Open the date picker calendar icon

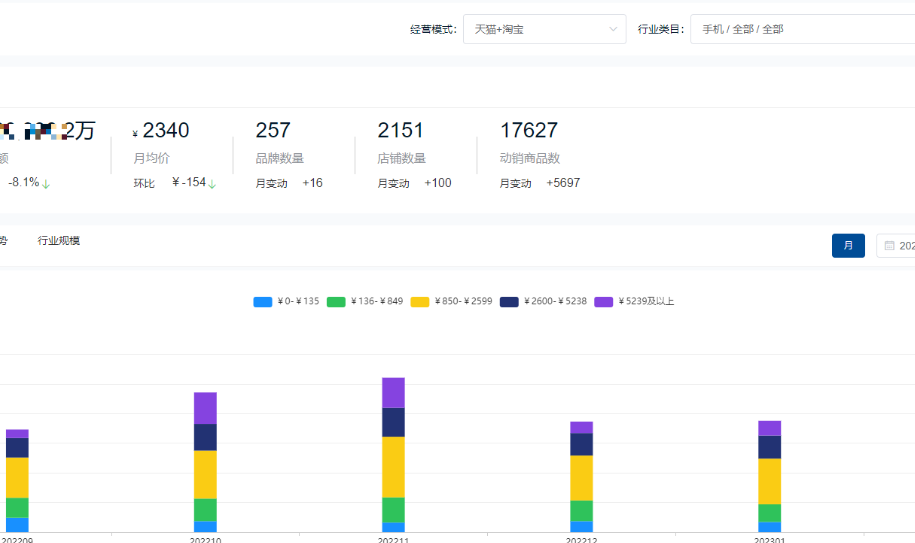(x=889, y=246)
